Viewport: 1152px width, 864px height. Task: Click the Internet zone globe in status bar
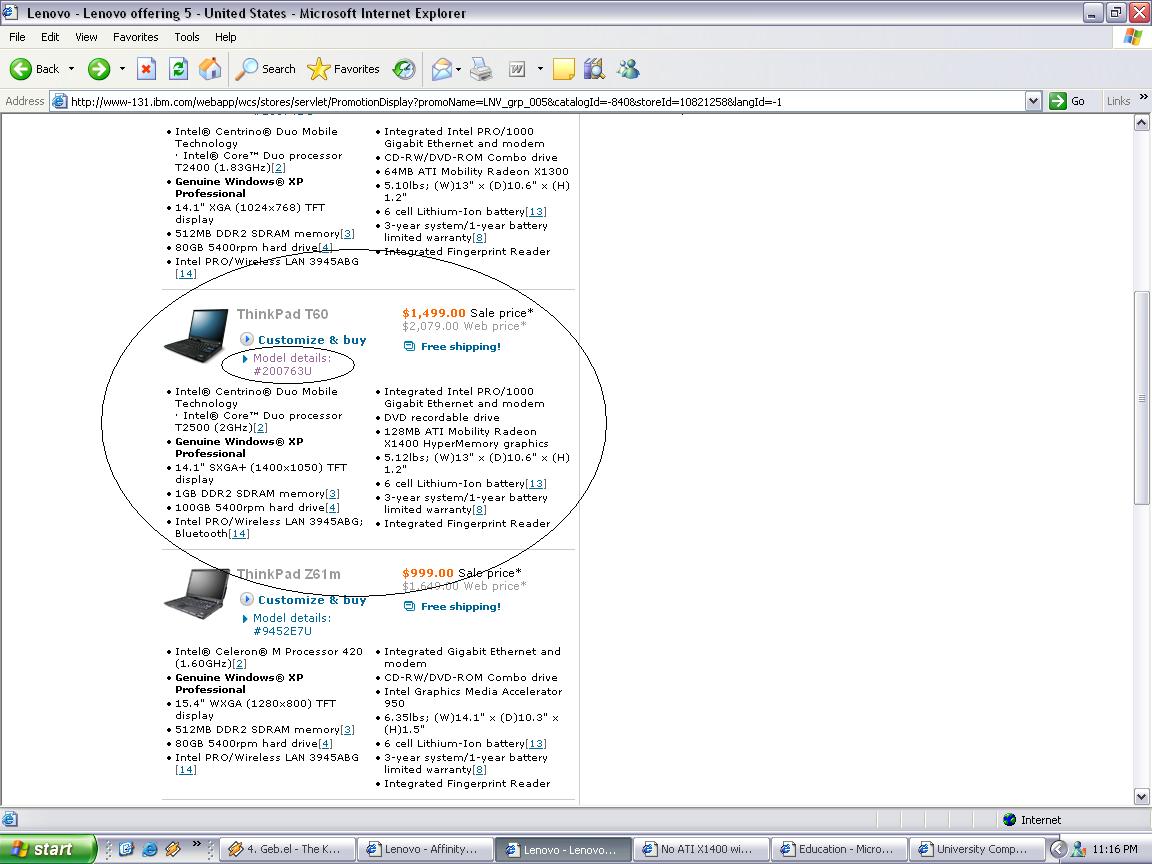pos(1009,820)
